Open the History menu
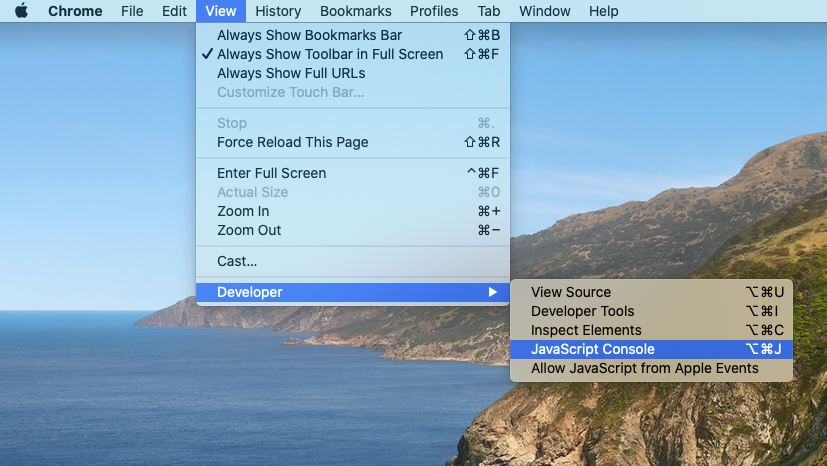827x466 pixels. tap(278, 11)
